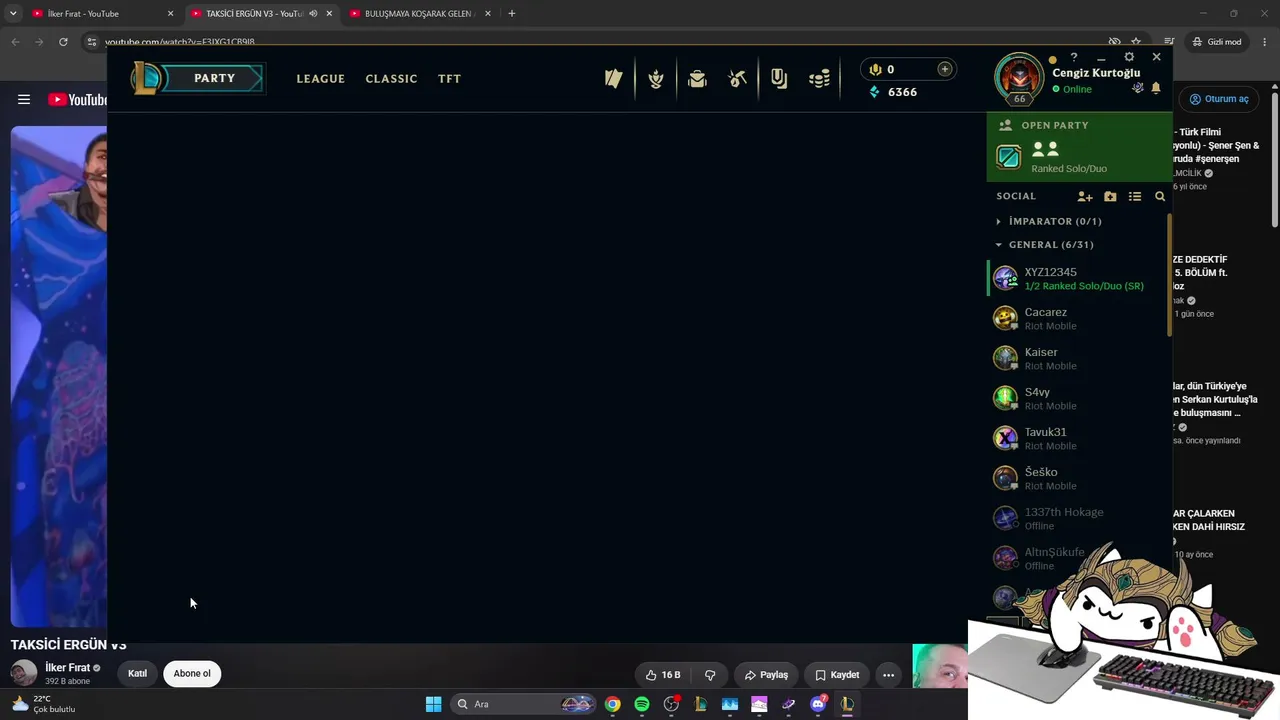The image size is (1280, 720).
Task: Click the PARTY button
Action: (214, 78)
